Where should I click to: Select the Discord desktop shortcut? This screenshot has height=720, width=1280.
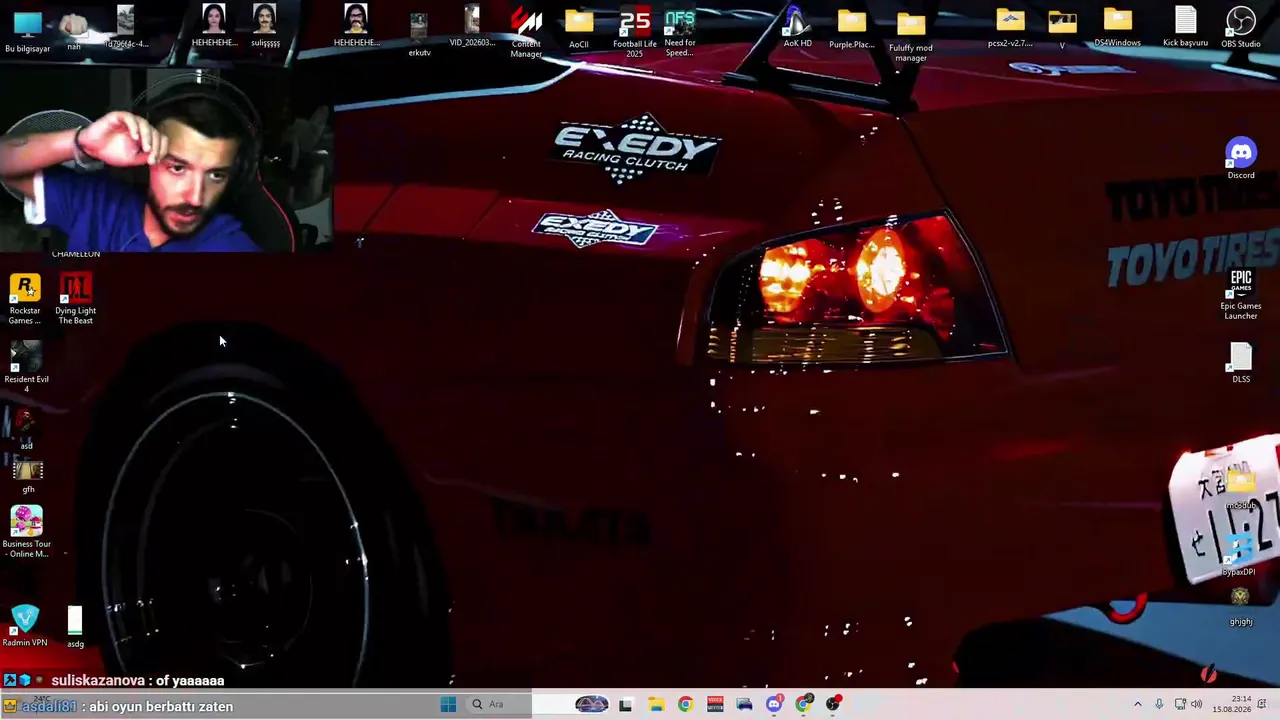click(1241, 159)
